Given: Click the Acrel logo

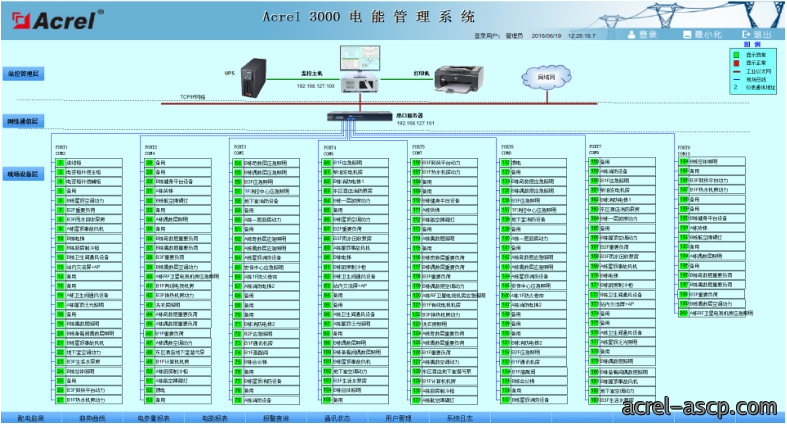Looking at the screenshot, I should [57, 20].
